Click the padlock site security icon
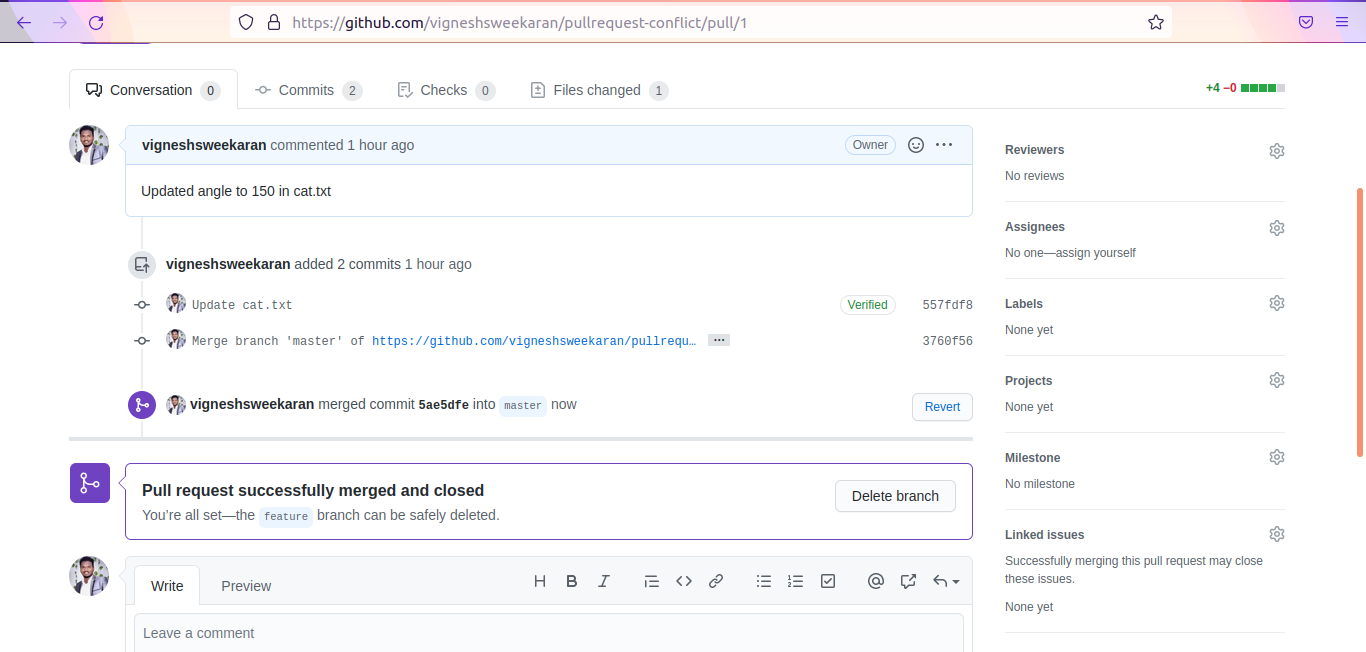 click(274, 22)
